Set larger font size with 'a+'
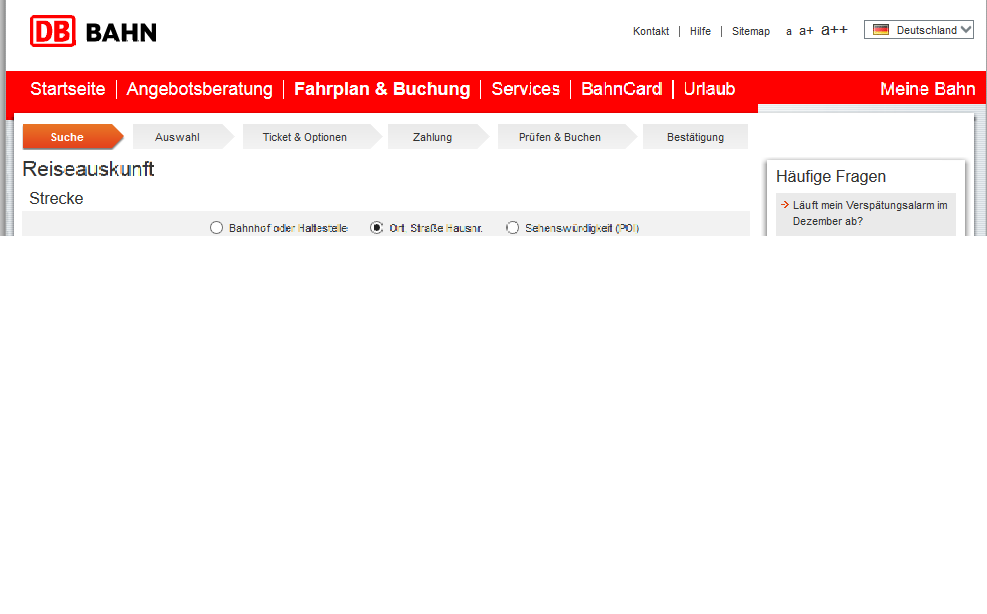The image size is (987, 614). [806, 31]
